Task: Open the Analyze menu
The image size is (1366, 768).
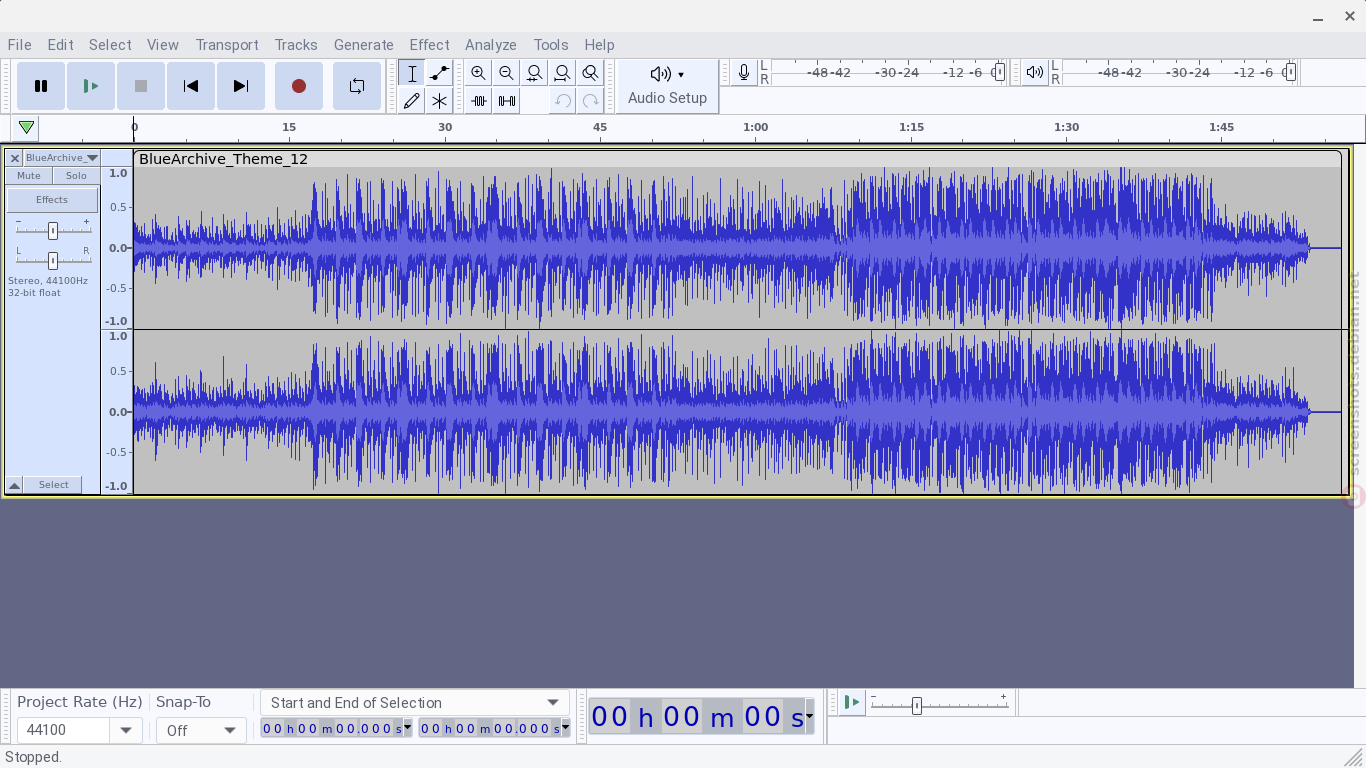Action: pos(491,45)
